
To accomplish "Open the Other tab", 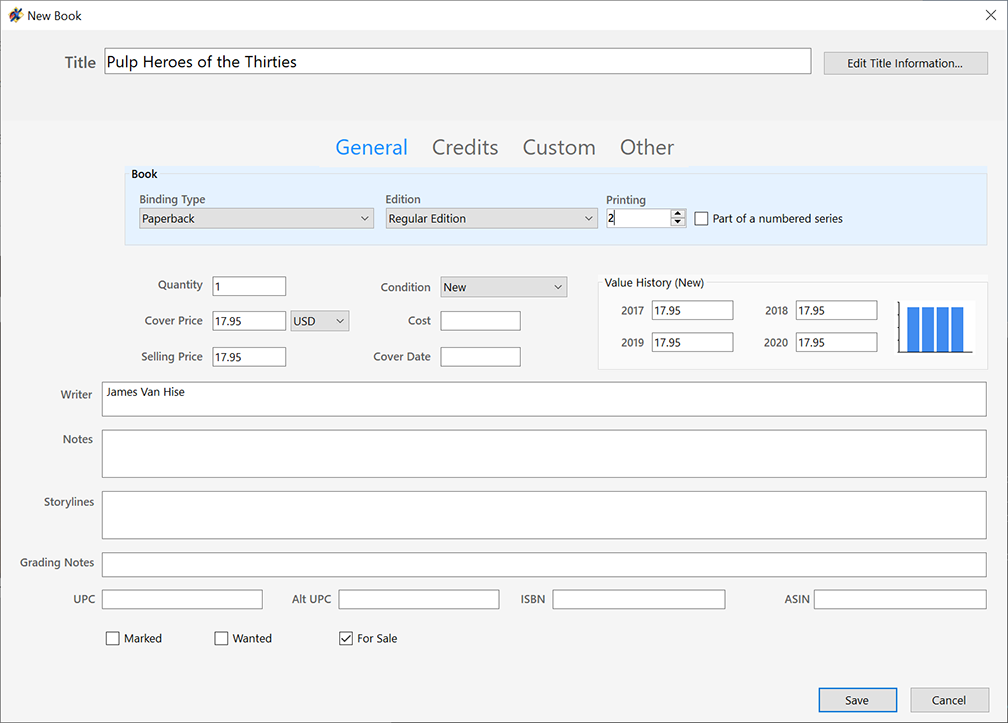I will [x=647, y=147].
